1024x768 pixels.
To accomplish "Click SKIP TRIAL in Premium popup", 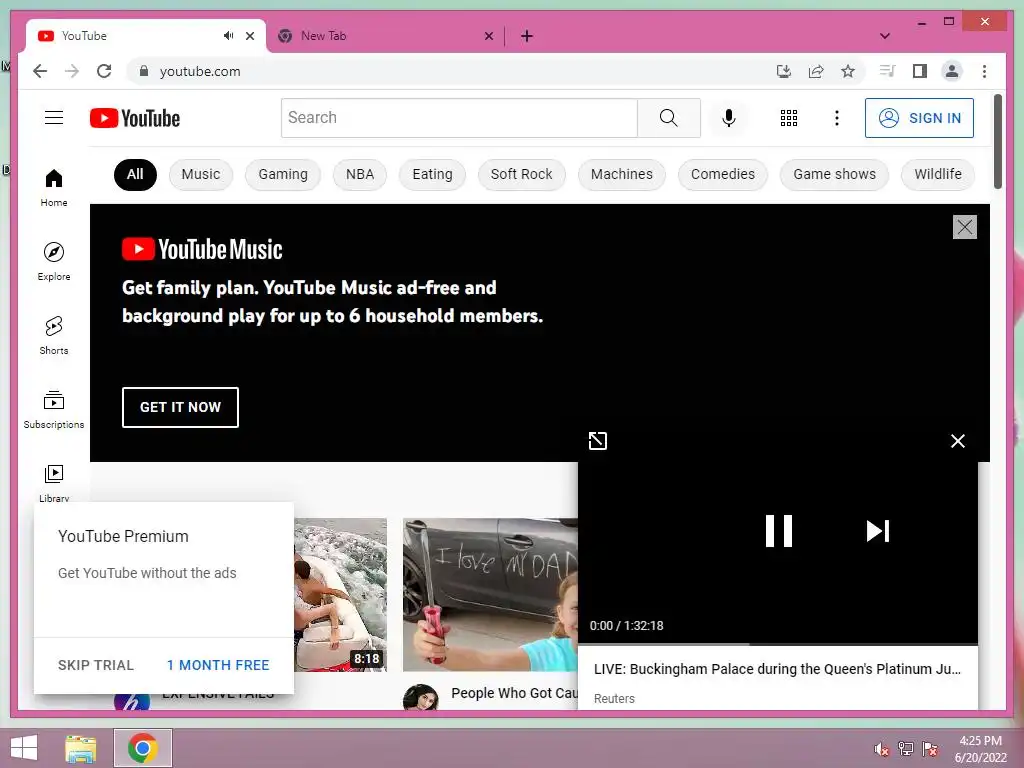I will click(x=96, y=665).
